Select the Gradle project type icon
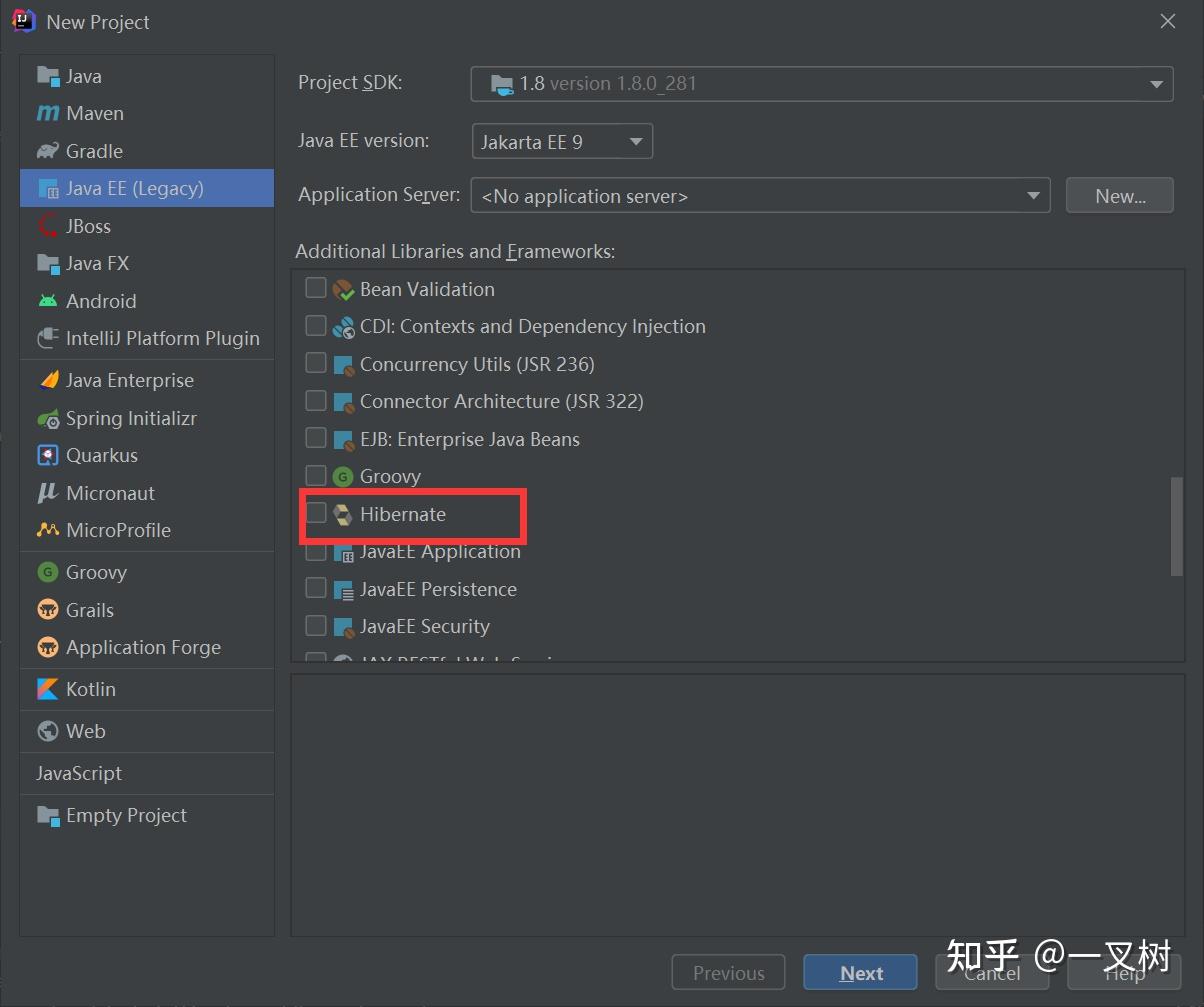1204x1007 pixels. tap(47, 151)
